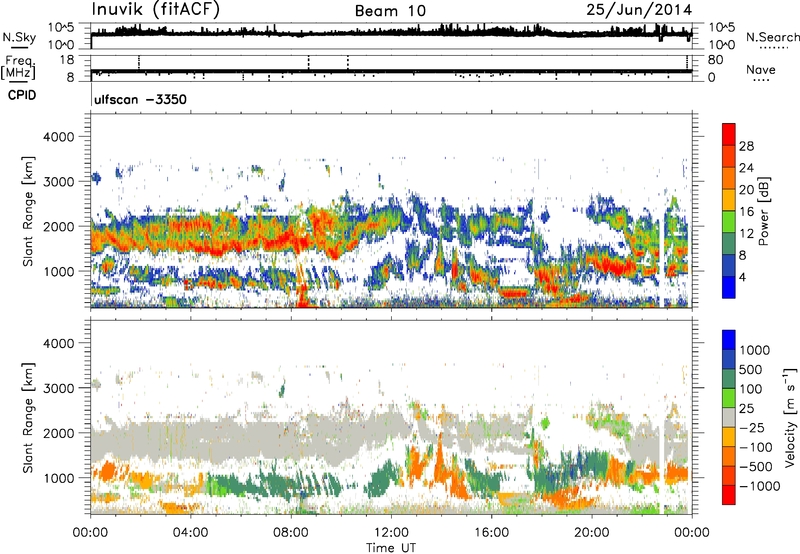This screenshot has height=554, width=800.
Task: Click the noise sky trace plot
Action: pos(391,36)
